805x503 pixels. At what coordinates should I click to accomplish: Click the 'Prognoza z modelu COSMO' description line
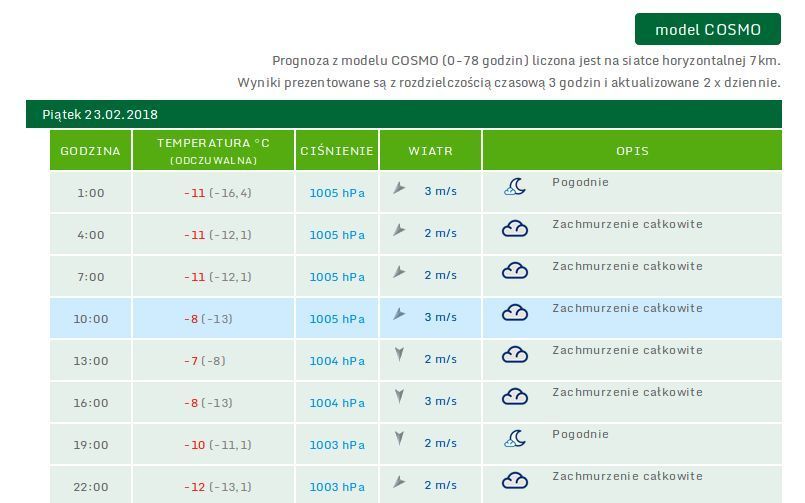526,61
